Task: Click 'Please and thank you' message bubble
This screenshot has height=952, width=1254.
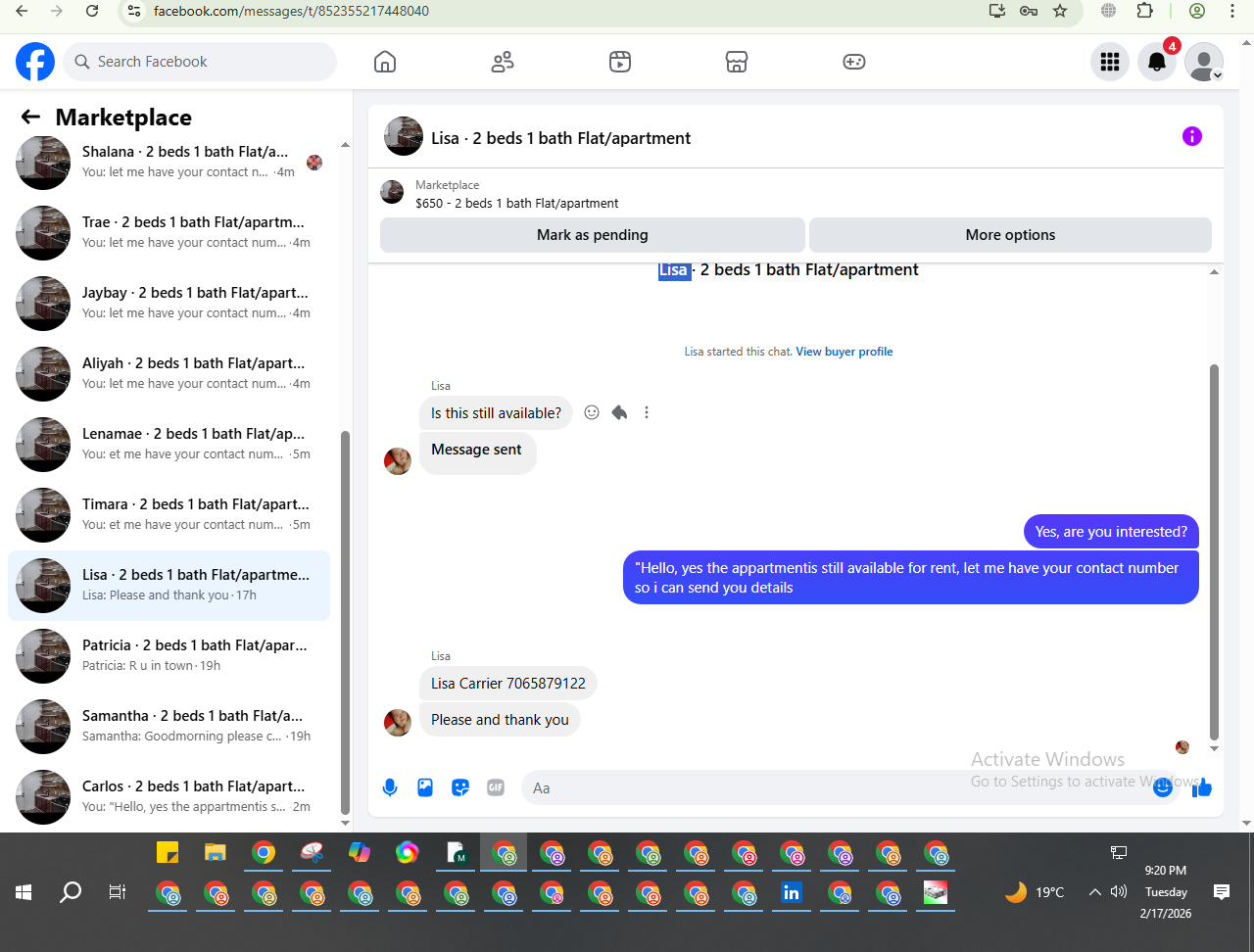Action: coord(500,720)
